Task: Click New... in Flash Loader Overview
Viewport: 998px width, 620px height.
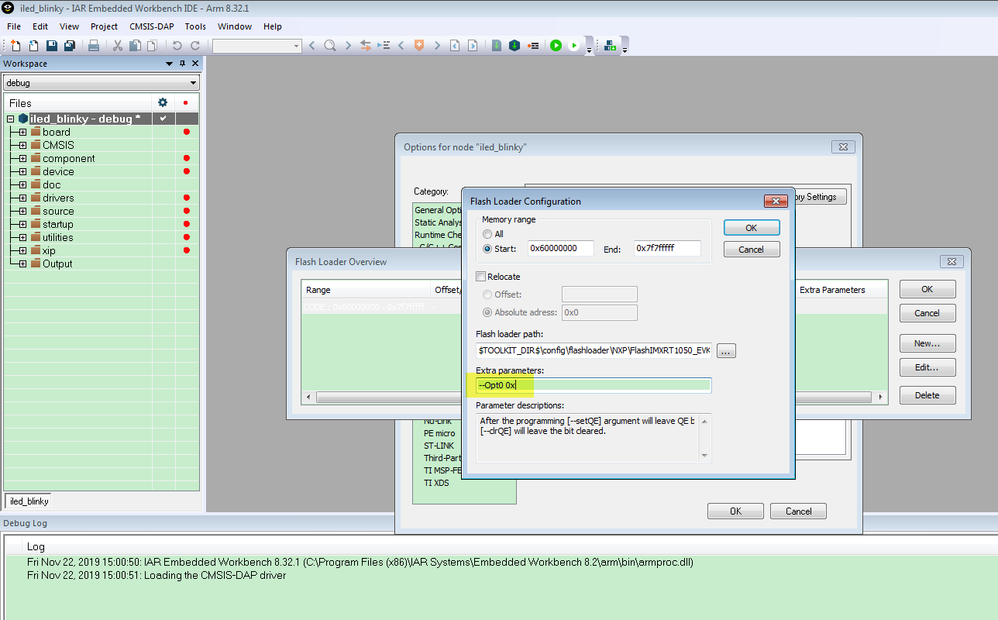Action: click(x=927, y=343)
